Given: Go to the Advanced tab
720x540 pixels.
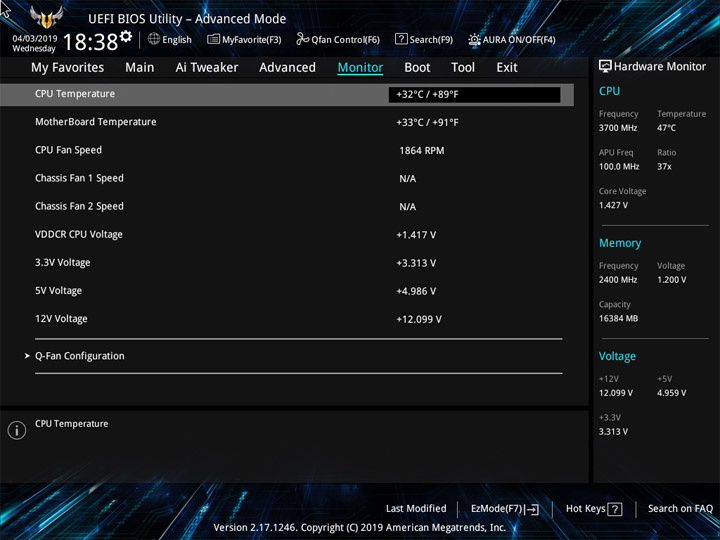Looking at the screenshot, I should (287, 68).
